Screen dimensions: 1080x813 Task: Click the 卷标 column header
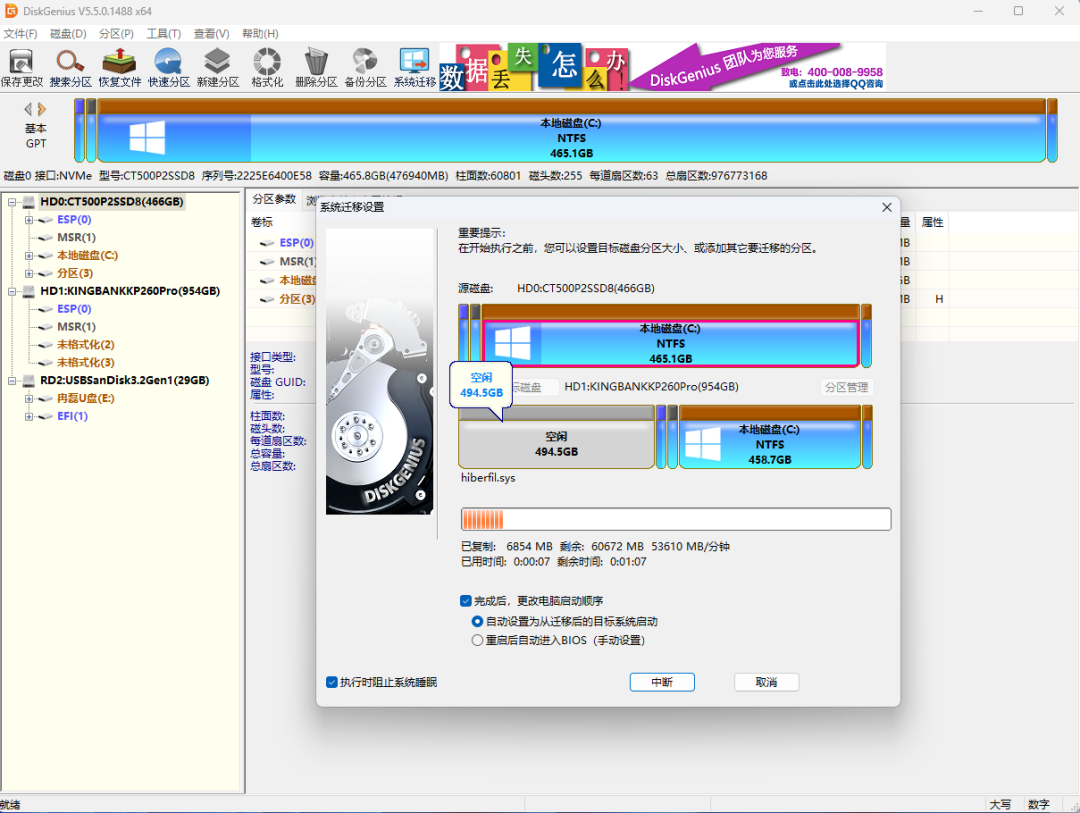pyautogui.click(x=262, y=222)
